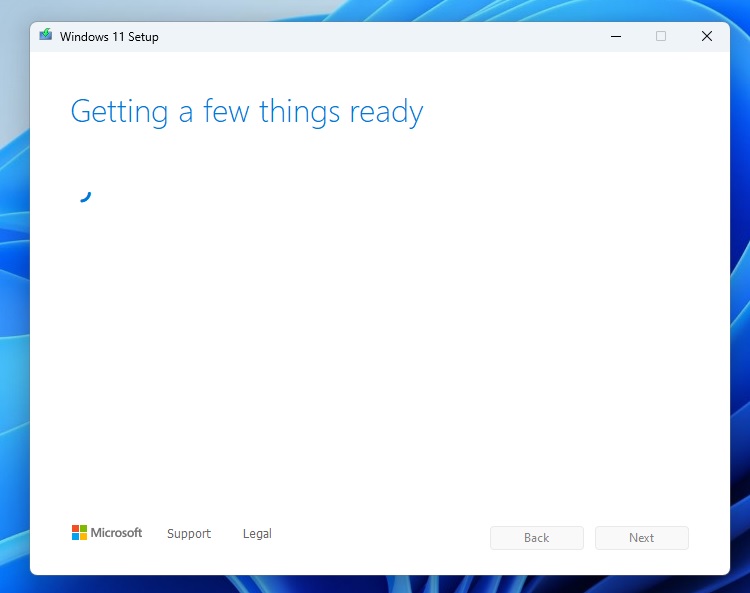
Task: Close the Windows 11 Setup window
Action: 706,36
